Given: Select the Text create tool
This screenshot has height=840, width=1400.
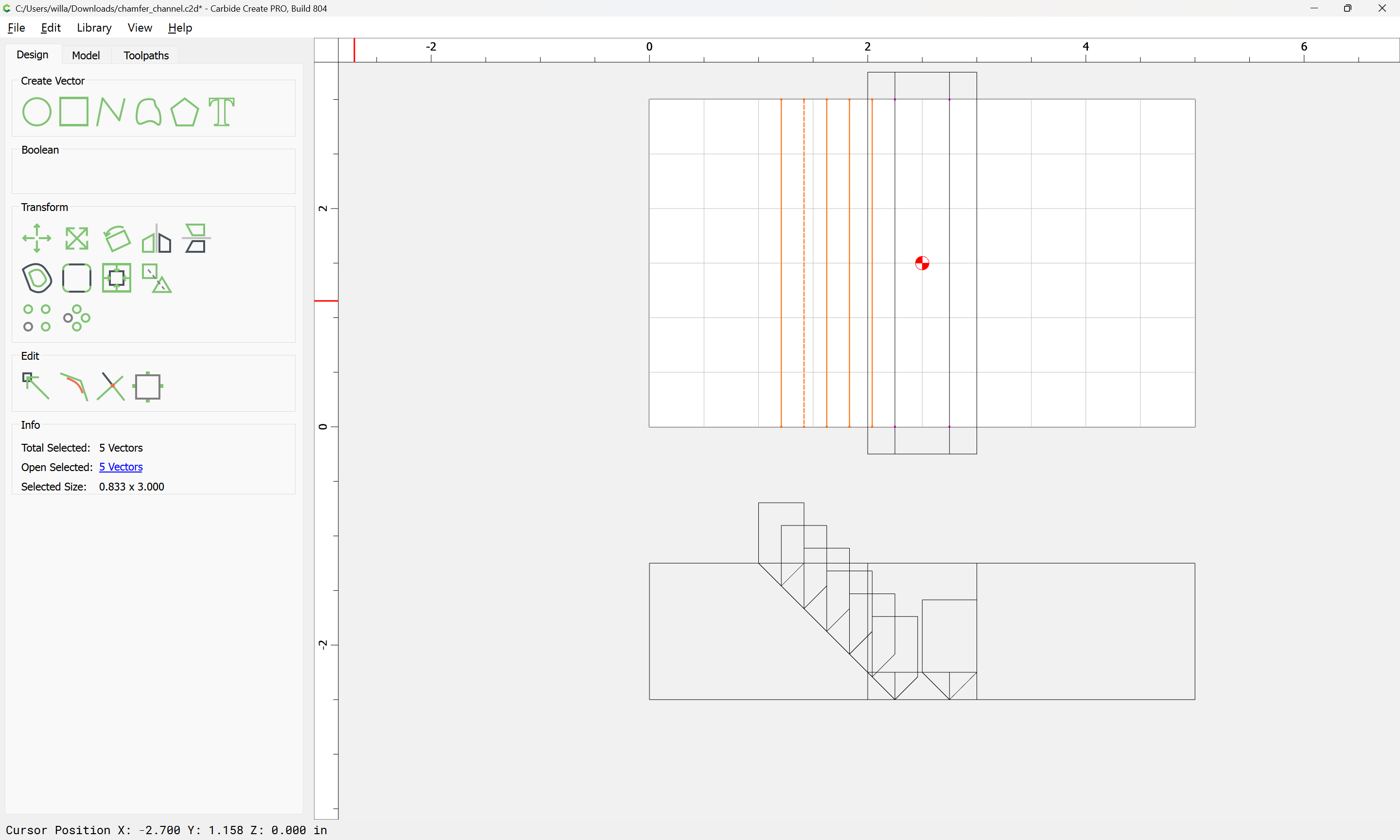Looking at the screenshot, I should pyautogui.click(x=221, y=111).
